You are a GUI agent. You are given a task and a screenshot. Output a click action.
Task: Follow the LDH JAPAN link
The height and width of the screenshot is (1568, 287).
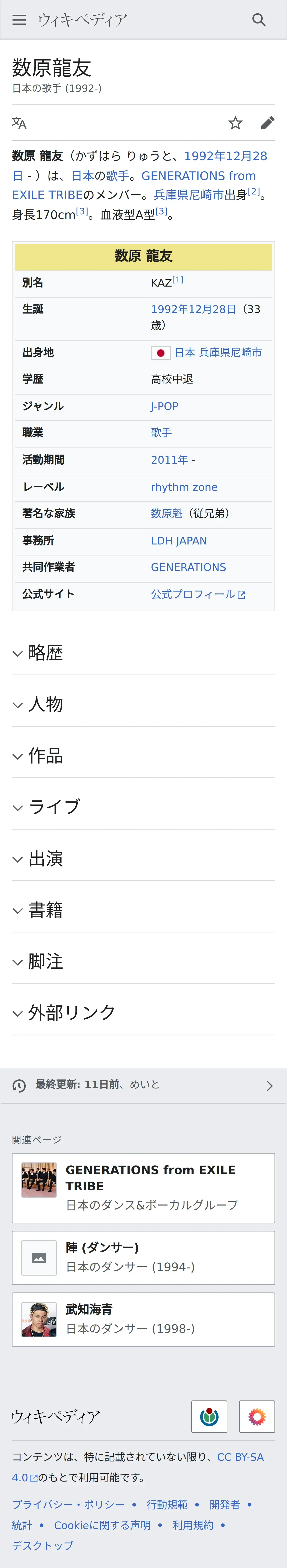179,541
